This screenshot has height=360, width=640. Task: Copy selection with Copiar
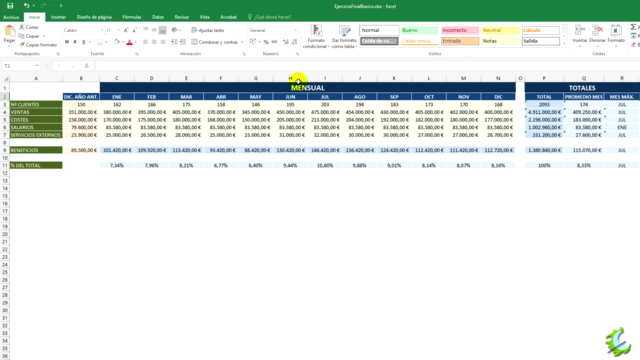coord(29,36)
